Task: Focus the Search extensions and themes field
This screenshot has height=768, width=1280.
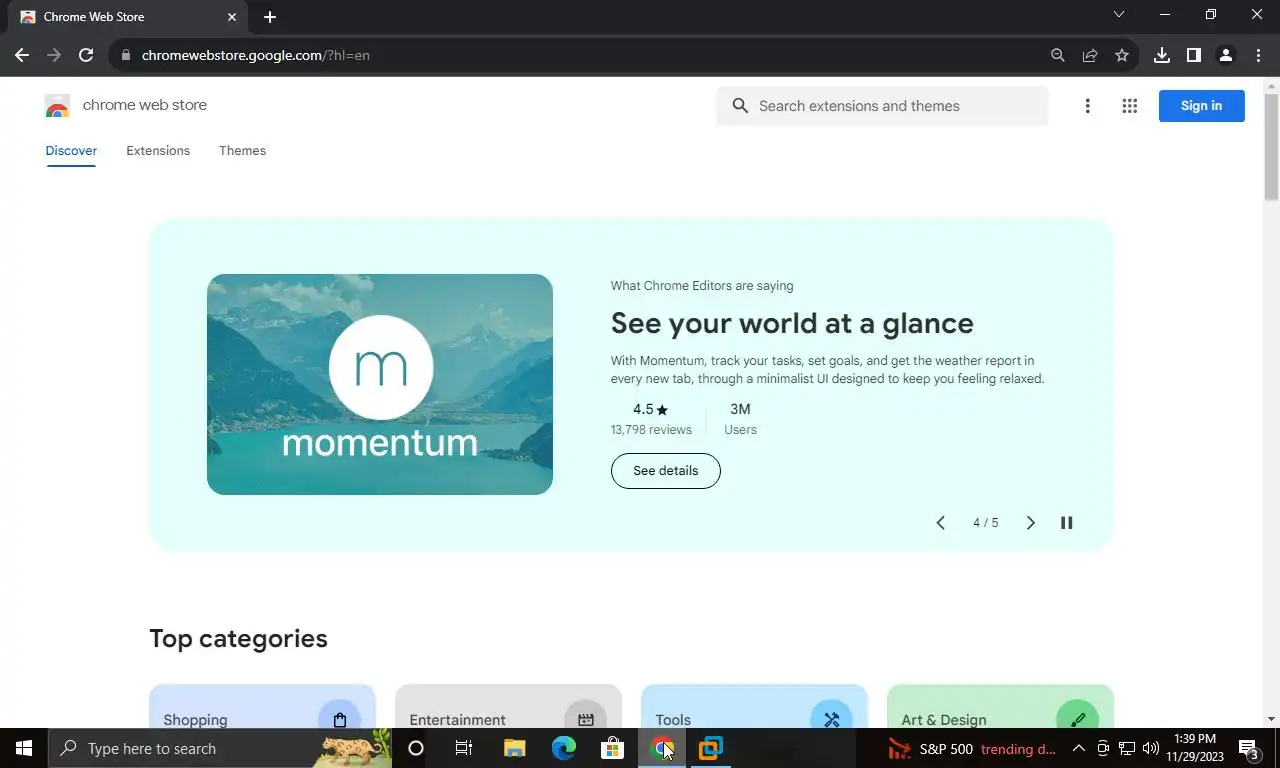Action: pyautogui.click(x=882, y=106)
